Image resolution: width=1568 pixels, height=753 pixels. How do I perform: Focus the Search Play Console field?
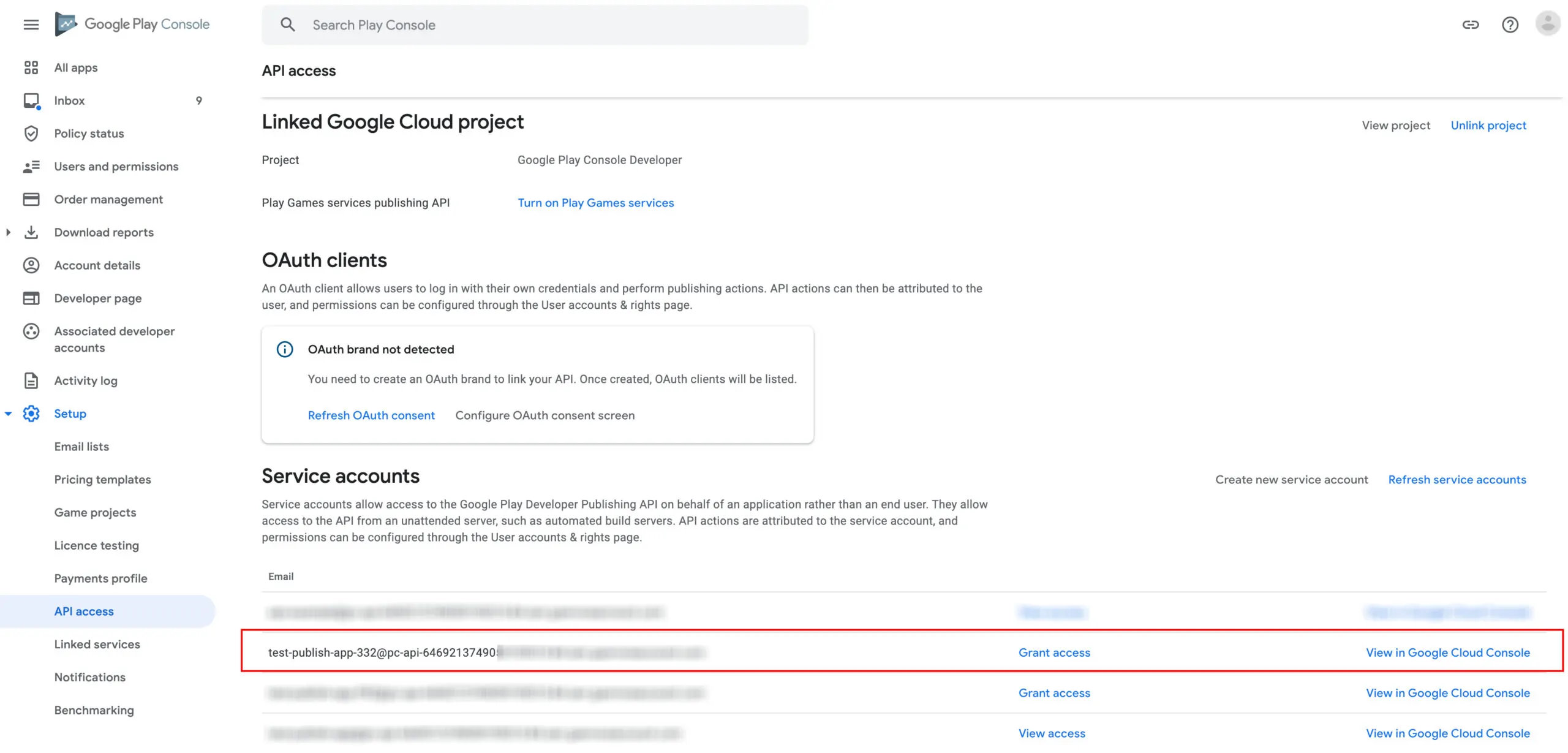click(535, 25)
